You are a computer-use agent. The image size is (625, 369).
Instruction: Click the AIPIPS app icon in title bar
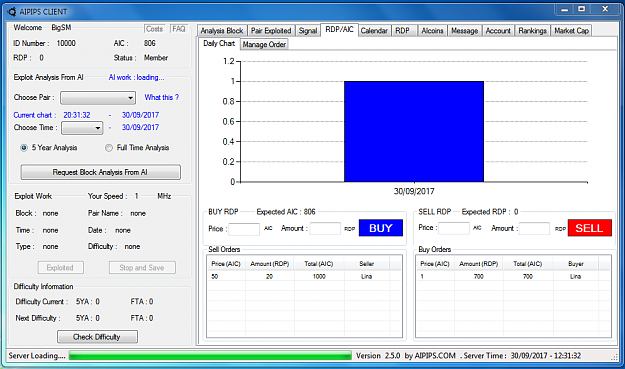12,12
